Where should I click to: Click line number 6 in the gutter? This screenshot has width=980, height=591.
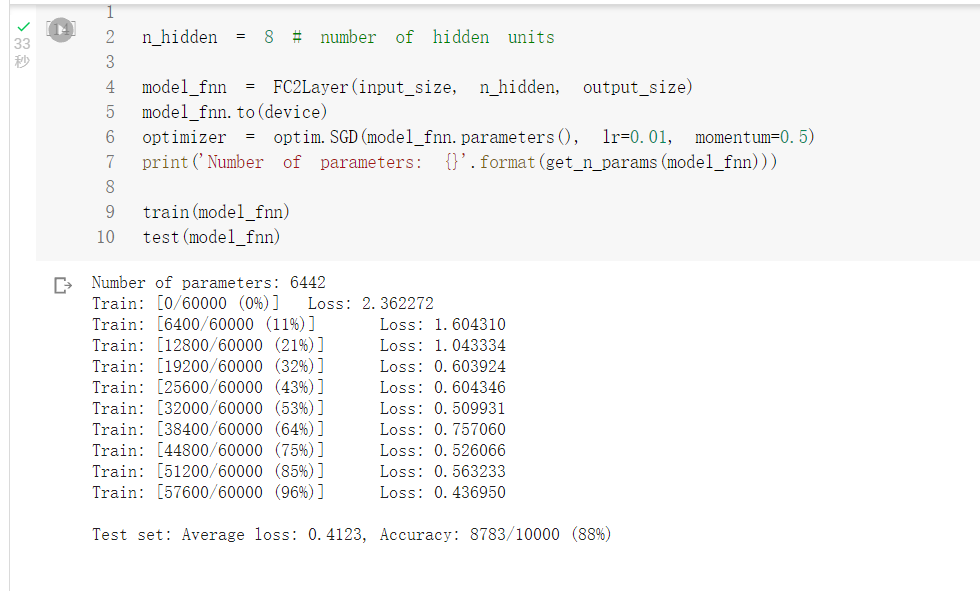point(110,137)
